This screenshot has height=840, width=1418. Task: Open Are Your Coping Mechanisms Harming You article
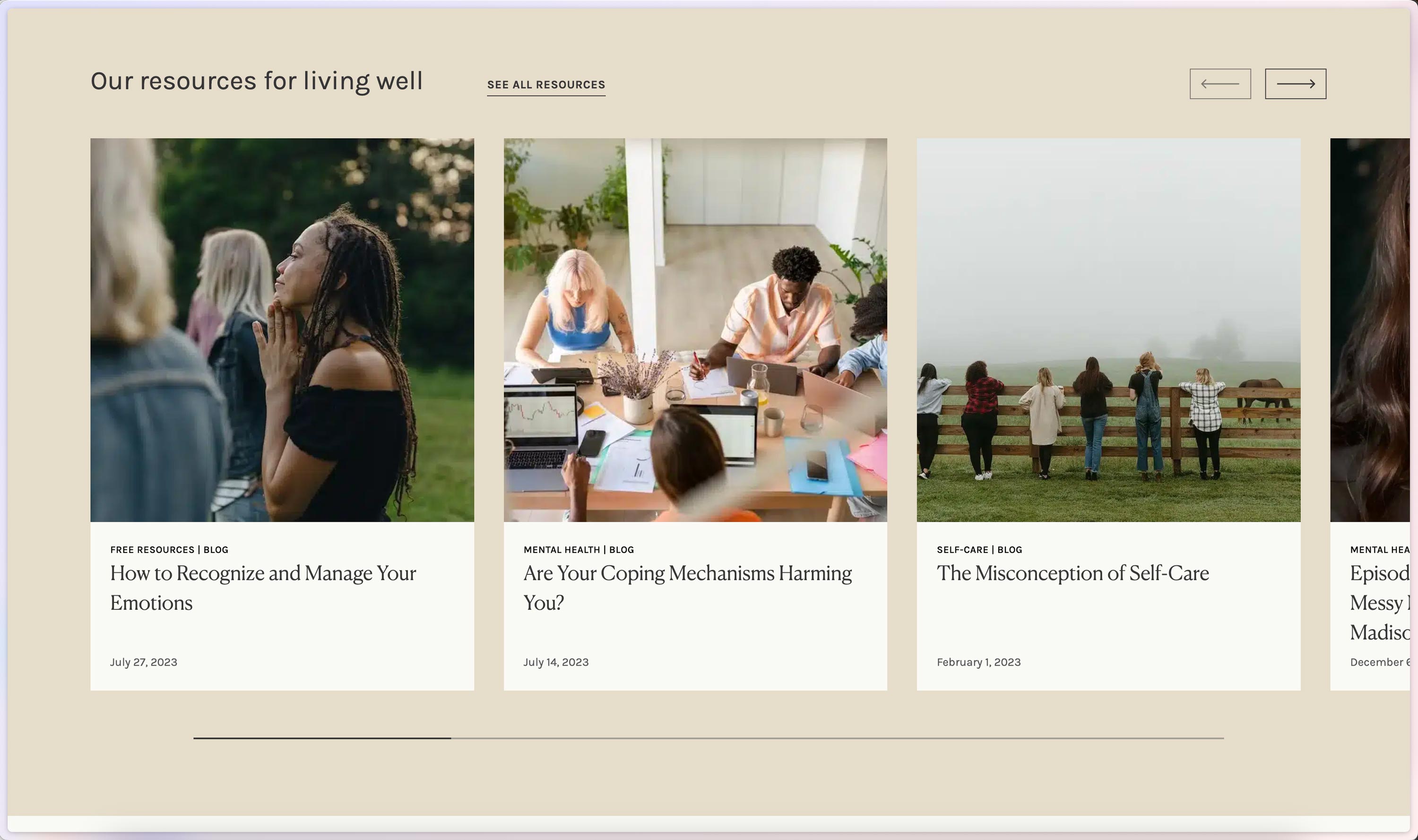point(688,588)
